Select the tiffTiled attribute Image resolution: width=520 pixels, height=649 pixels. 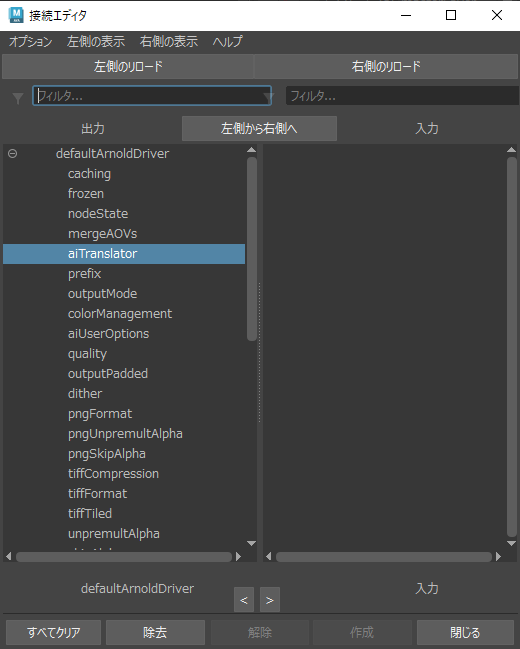pyautogui.click(x=124, y=514)
